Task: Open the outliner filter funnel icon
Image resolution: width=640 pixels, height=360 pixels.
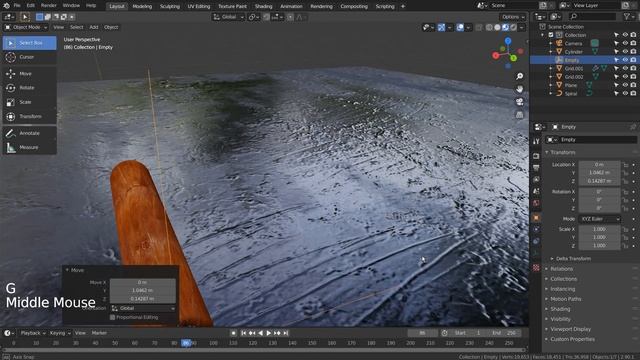Action: (627, 16)
